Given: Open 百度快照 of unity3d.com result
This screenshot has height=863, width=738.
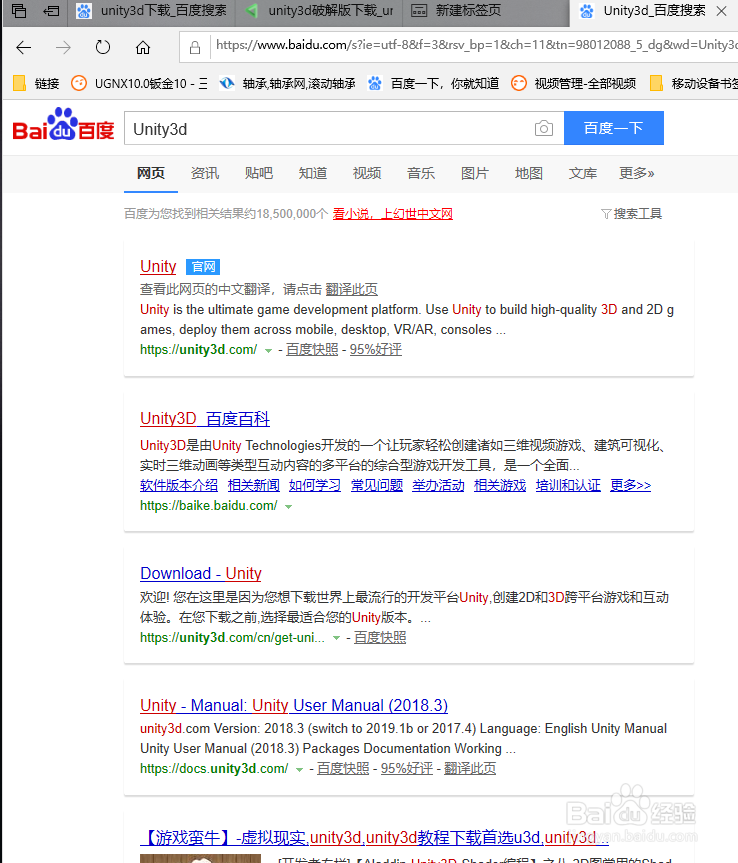Looking at the screenshot, I should pos(312,349).
